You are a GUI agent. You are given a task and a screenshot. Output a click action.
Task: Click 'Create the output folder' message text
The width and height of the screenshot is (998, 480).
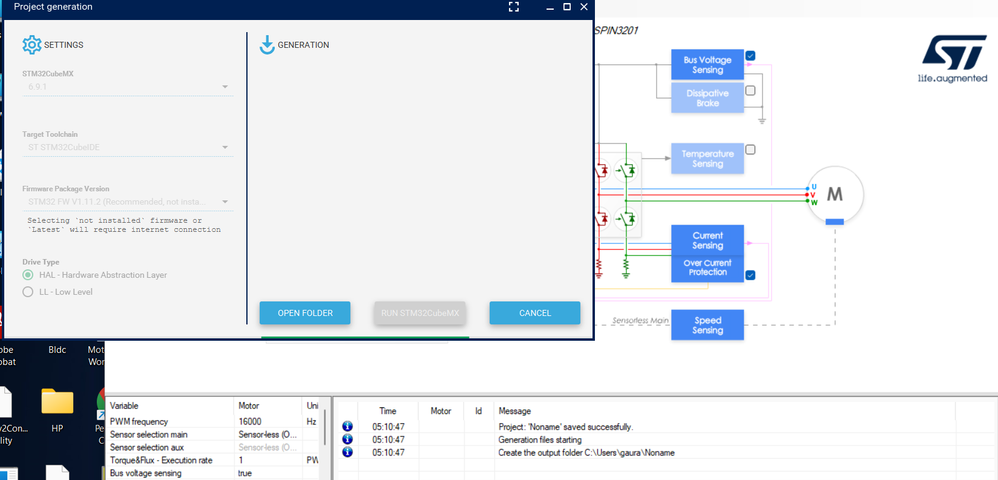[x=586, y=453]
